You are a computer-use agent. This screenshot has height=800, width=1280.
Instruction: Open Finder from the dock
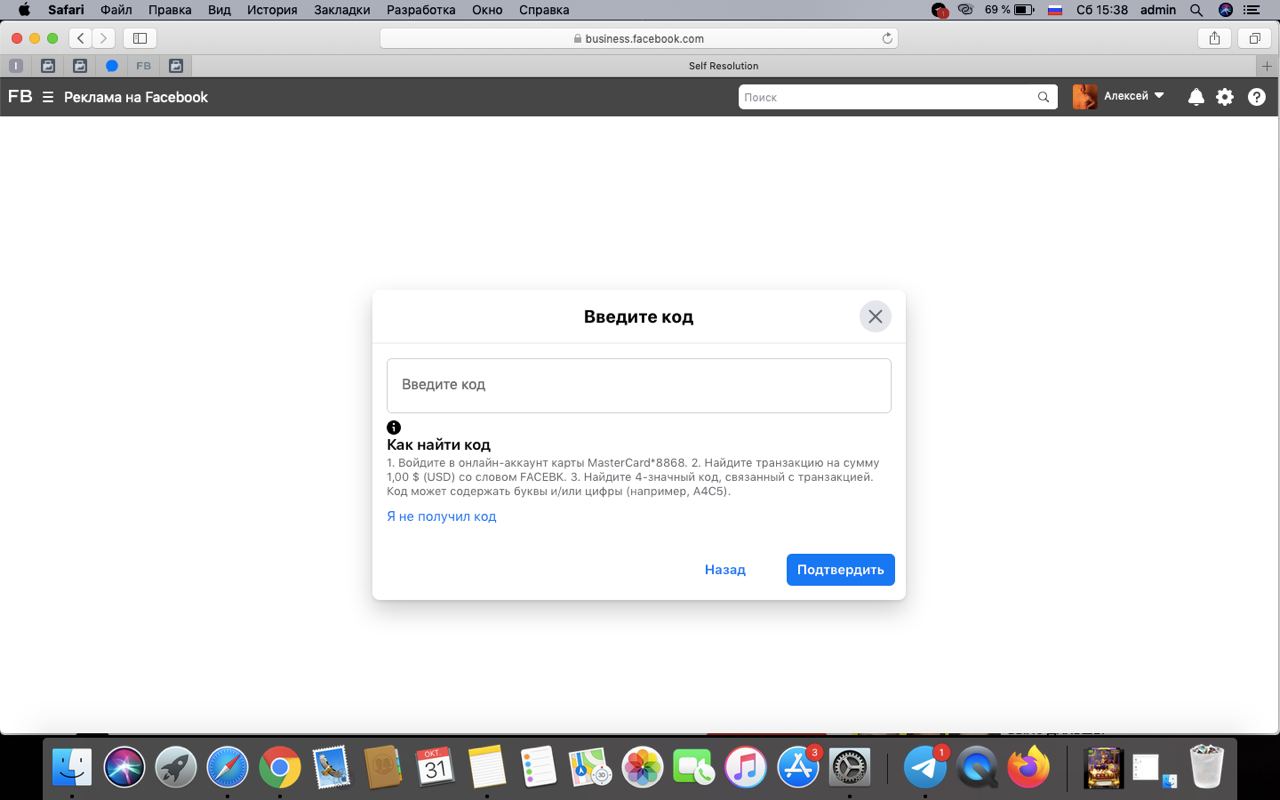(x=72, y=768)
